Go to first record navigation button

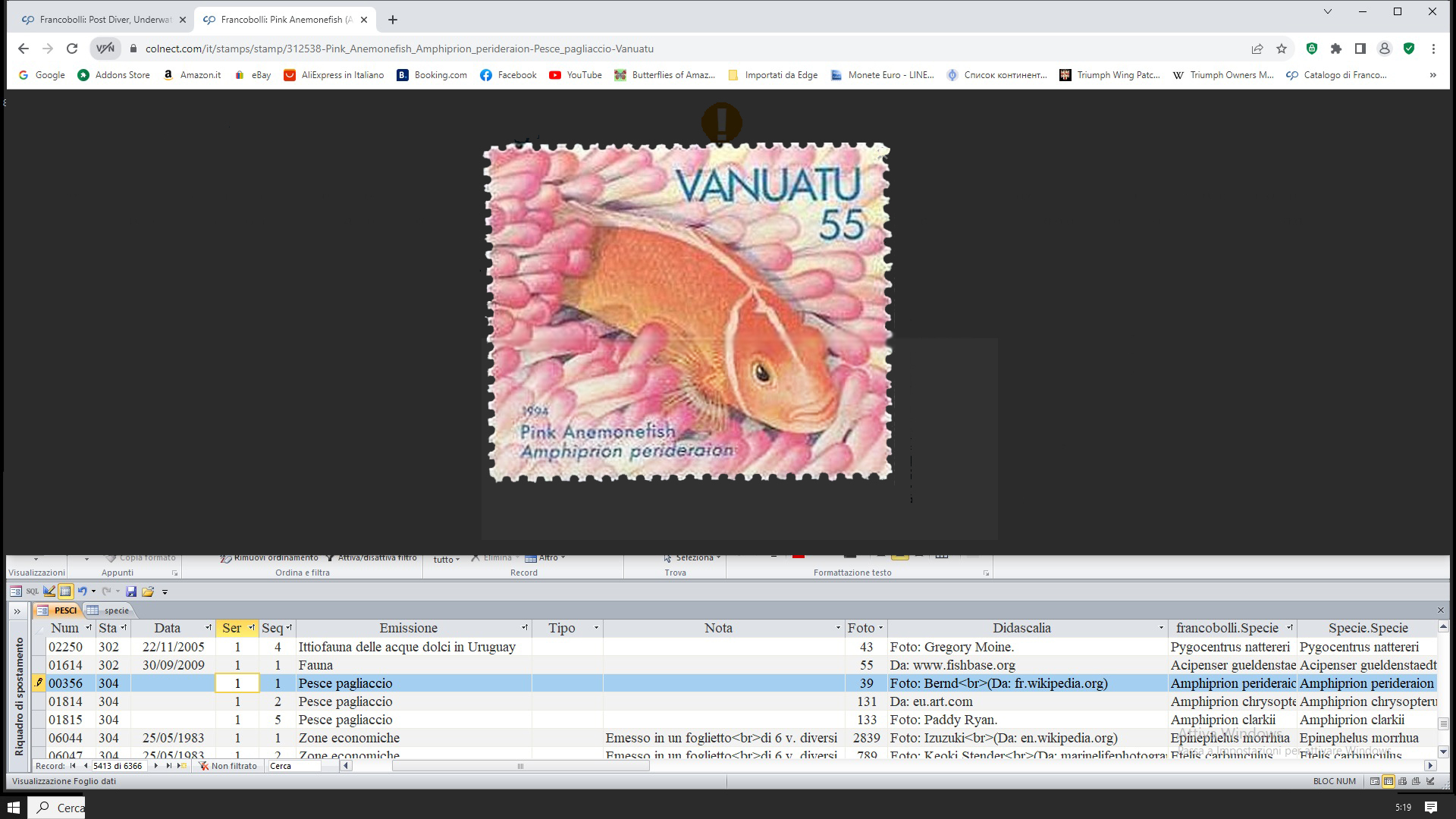pyautogui.click(x=73, y=766)
